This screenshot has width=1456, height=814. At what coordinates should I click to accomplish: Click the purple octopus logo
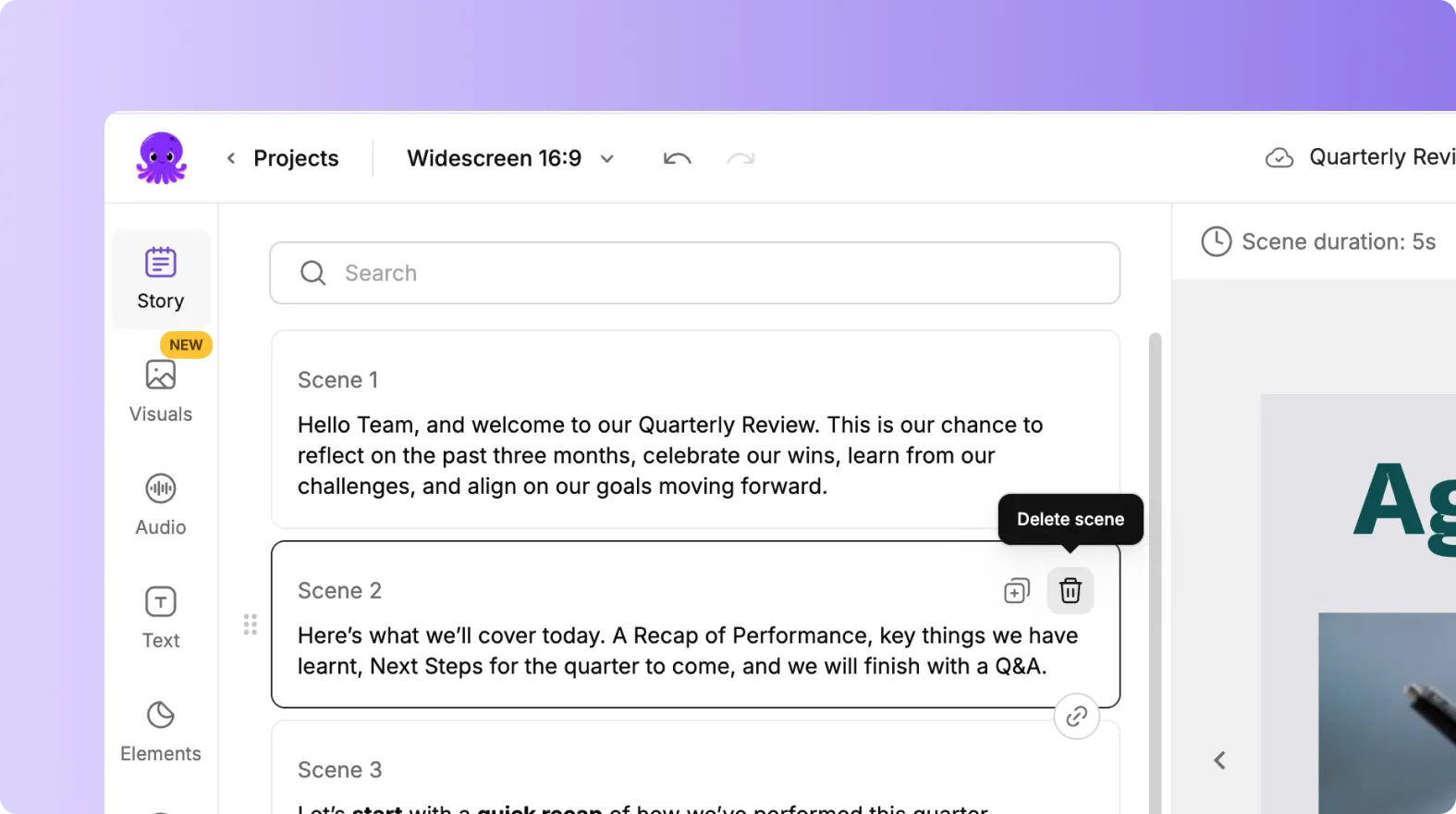(x=162, y=158)
